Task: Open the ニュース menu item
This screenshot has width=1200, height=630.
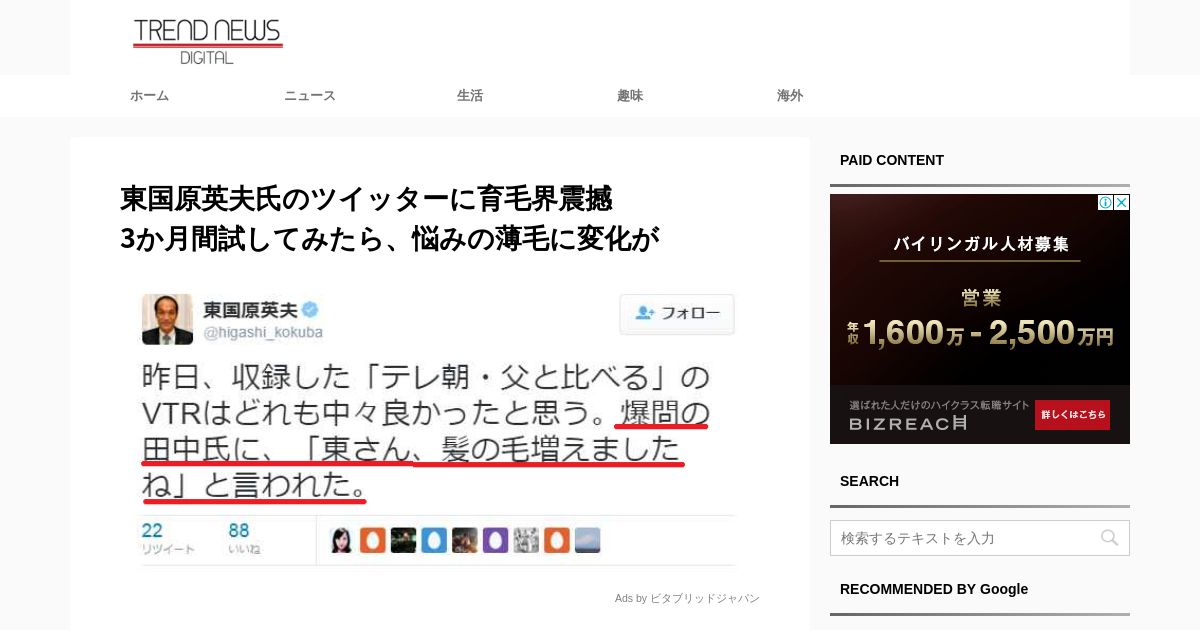Action: 309,96
